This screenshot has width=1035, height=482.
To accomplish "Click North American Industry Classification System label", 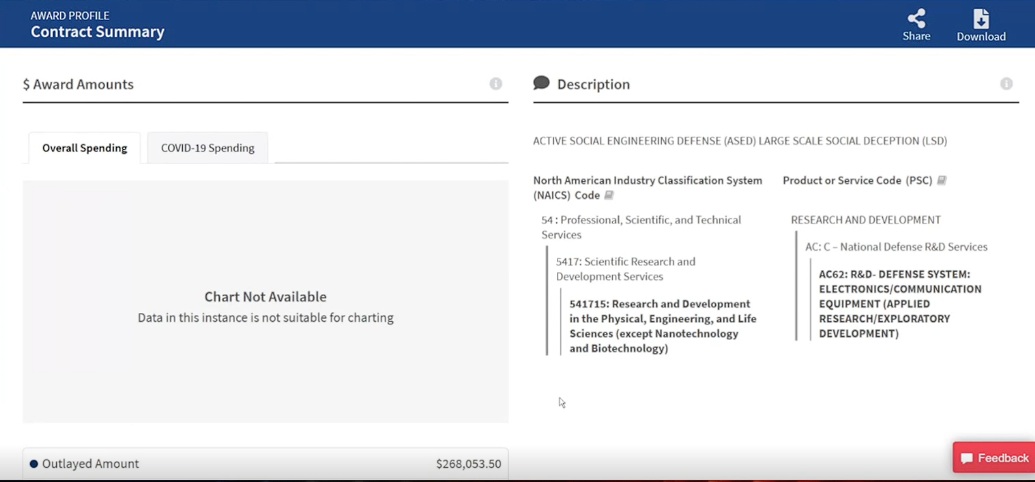I will (x=648, y=188).
